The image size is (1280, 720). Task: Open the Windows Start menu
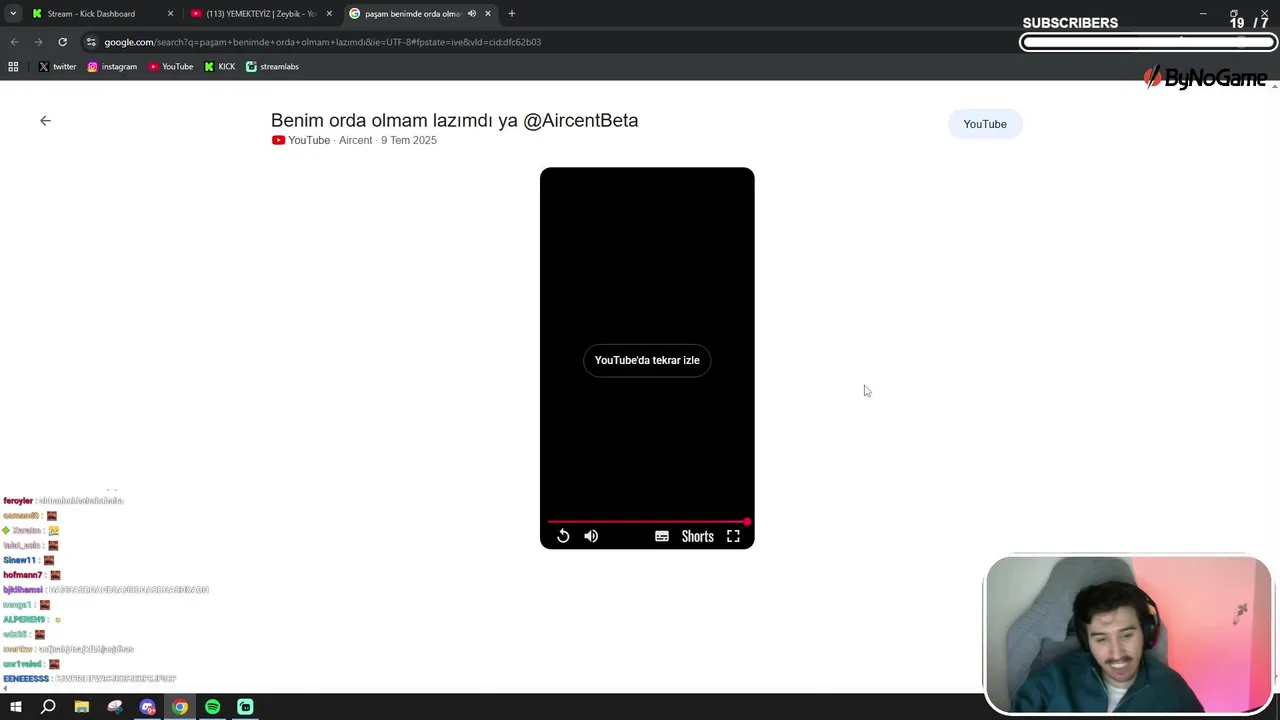pyautogui.click(x=15, y=707)
